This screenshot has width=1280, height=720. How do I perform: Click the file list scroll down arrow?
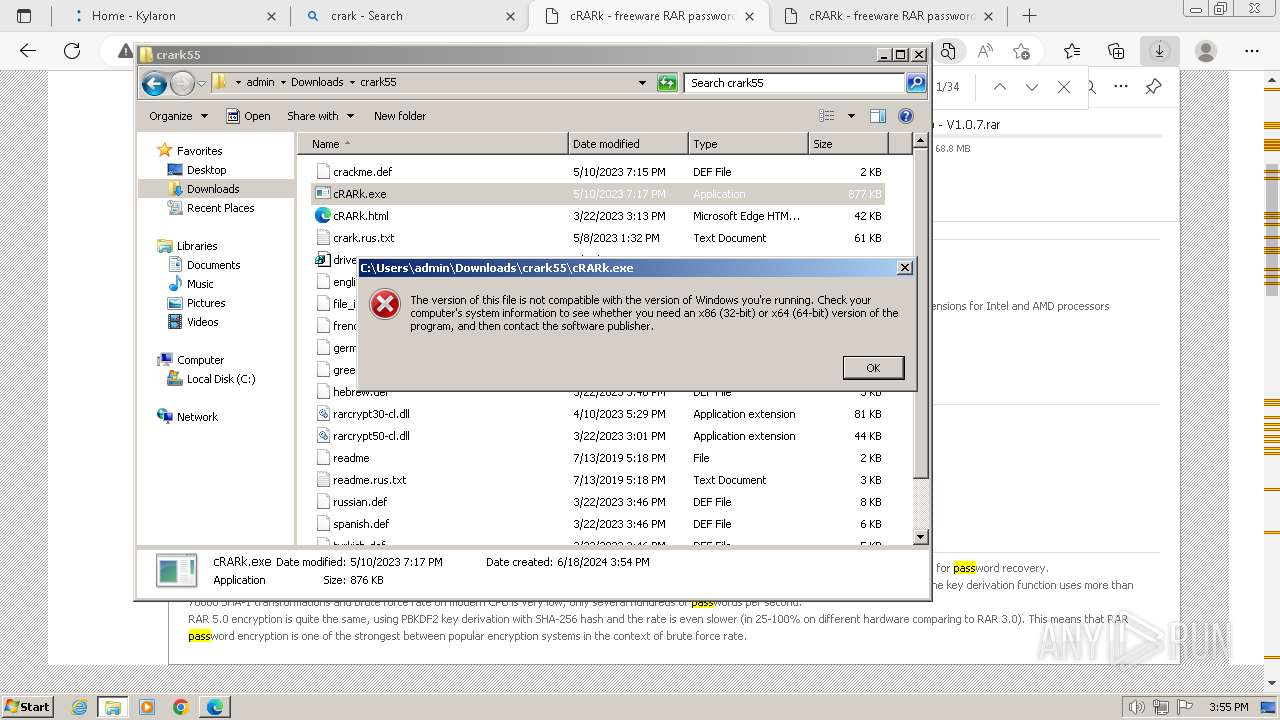pos(921,537)
